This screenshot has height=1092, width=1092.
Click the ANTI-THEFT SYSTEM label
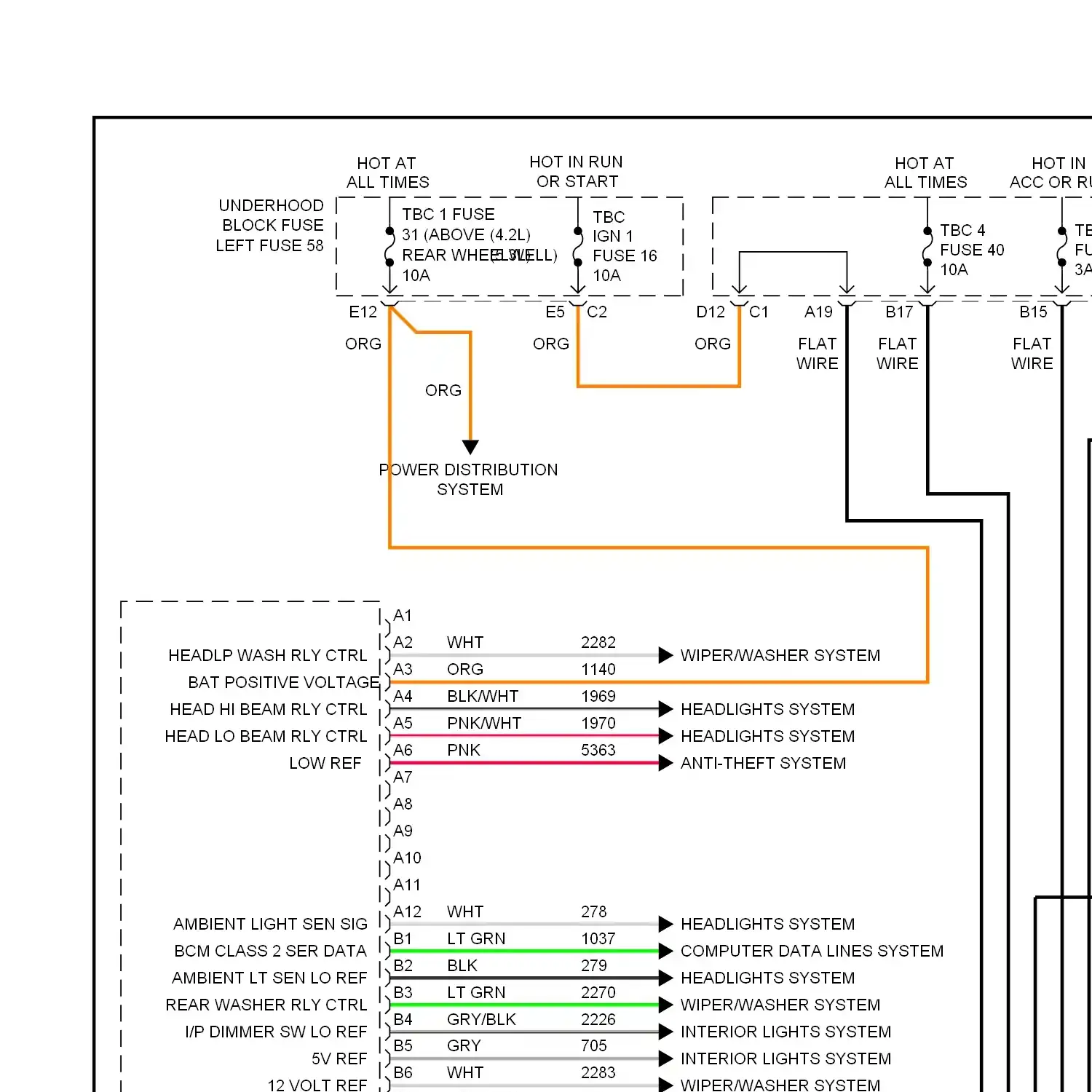coord(763,763)
